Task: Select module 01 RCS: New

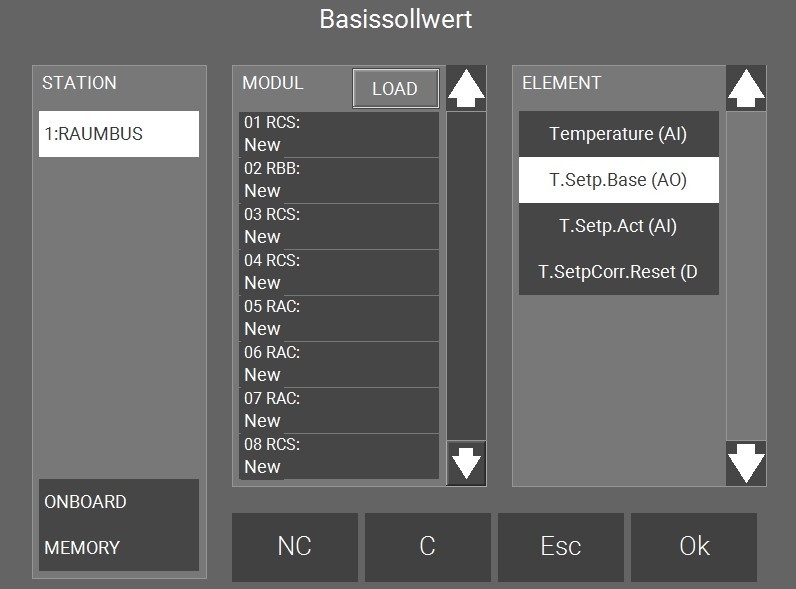Action: coord(339,134)
